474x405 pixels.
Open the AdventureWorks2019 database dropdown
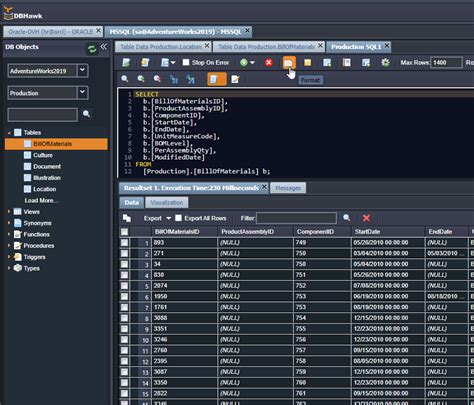pyautogui.click(x=82, y=71)
